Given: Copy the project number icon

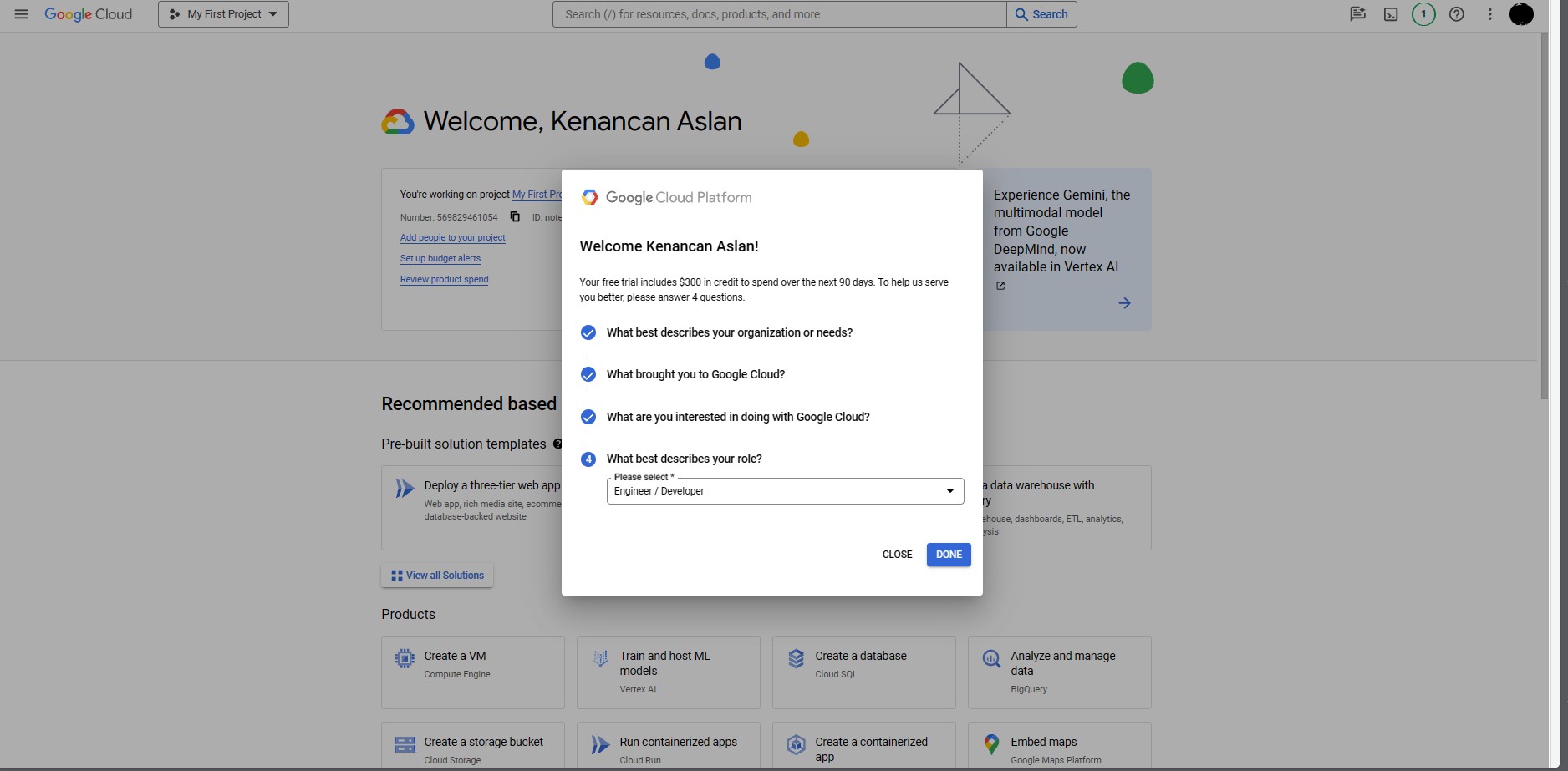Looking at the screenshot, I should point(515,216).
